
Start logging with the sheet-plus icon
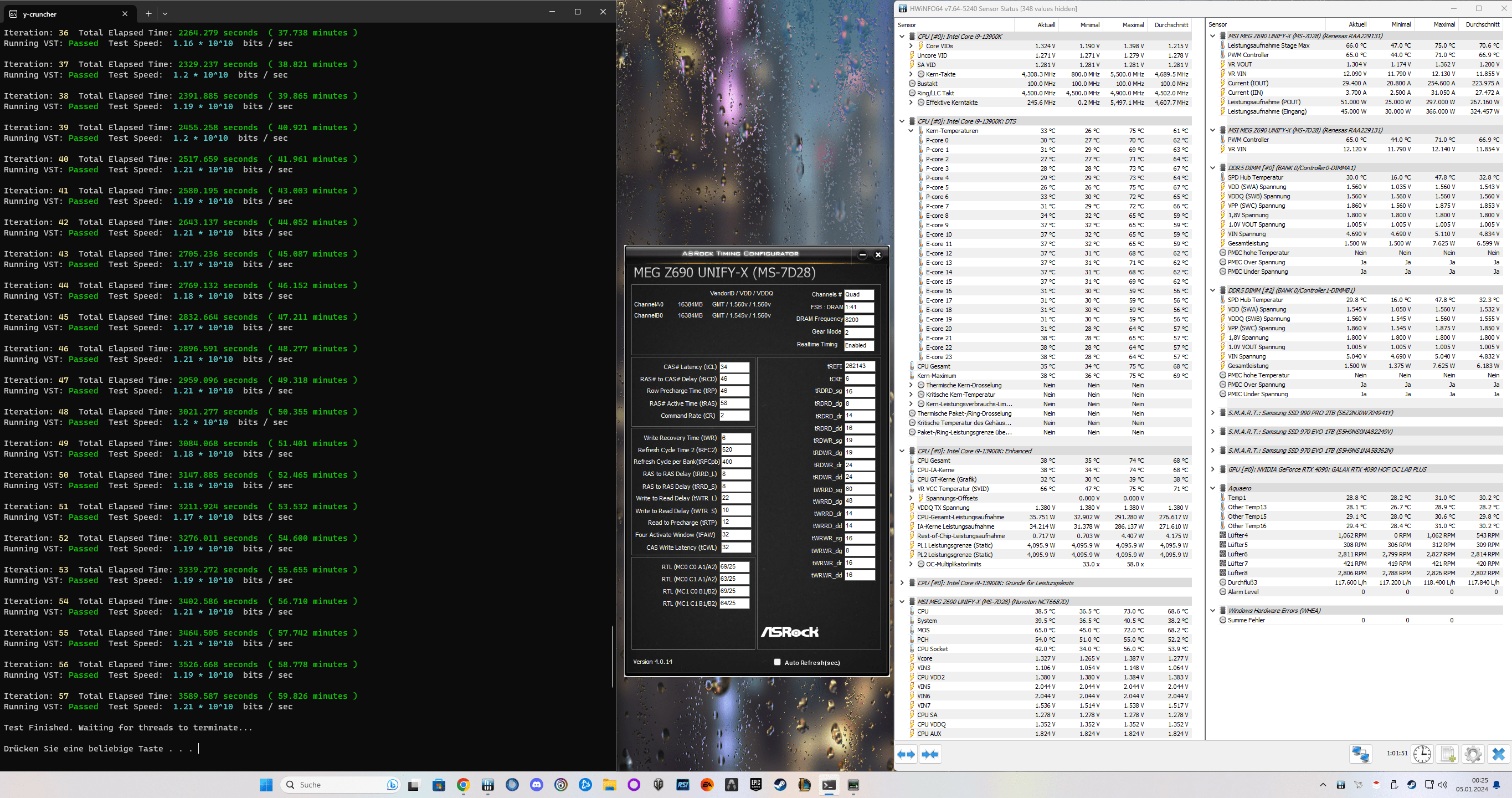(1447, 754)
